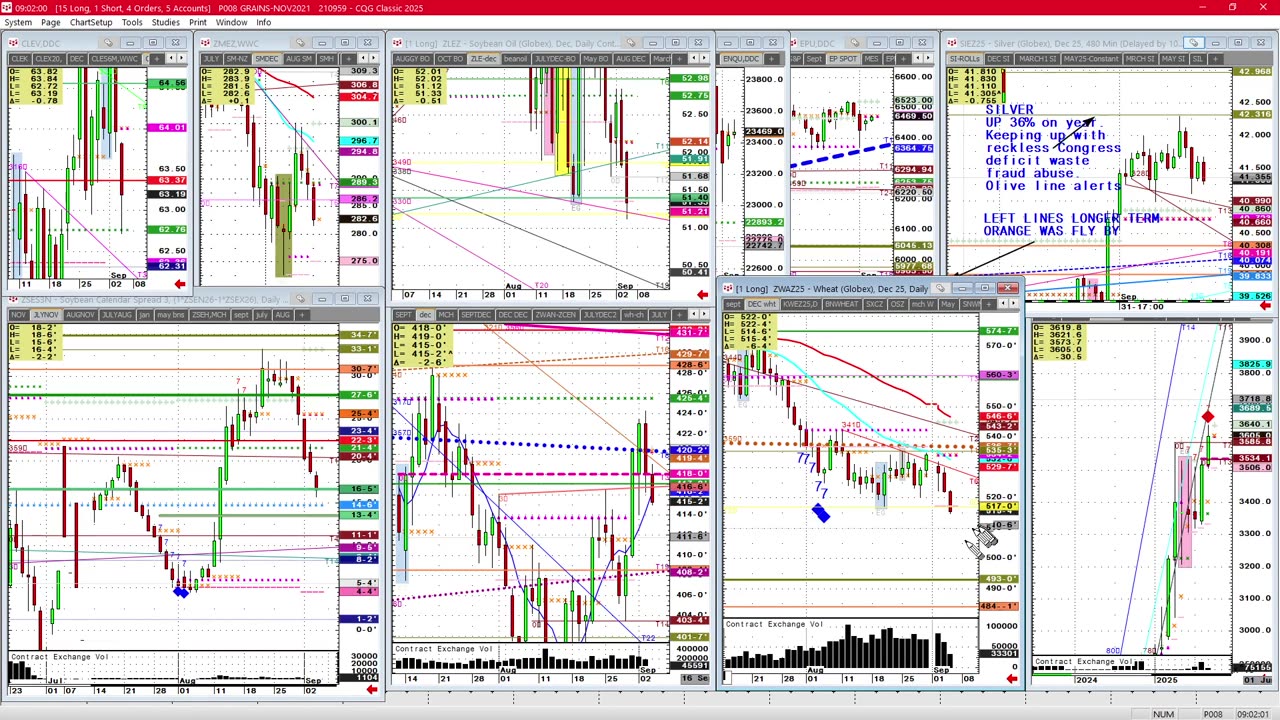Switch to SXCZ tab in Wheat window
This screenshot has width=1280, height=720.
[x=875, y=303]
